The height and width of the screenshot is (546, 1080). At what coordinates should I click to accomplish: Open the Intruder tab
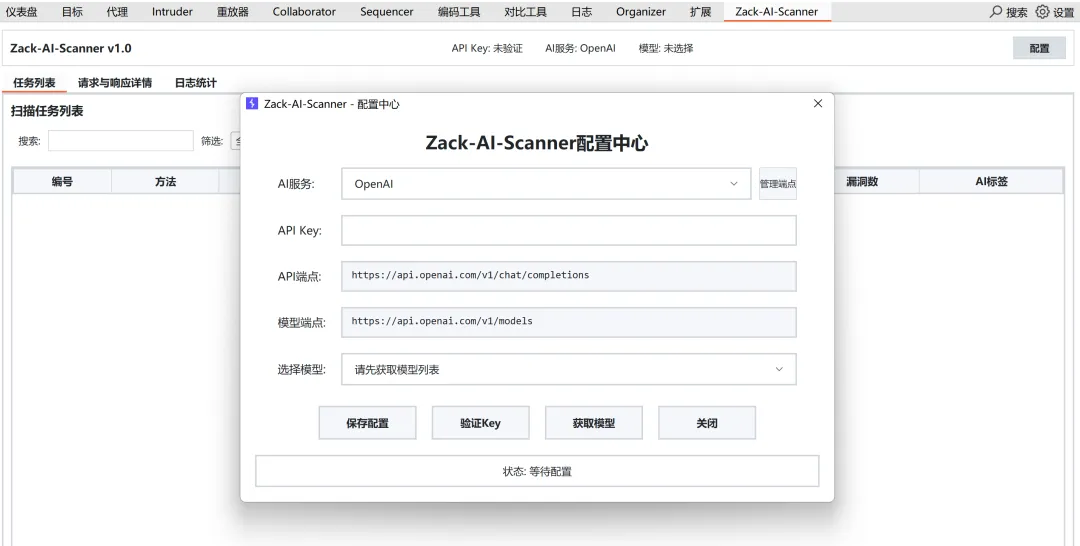pos(172,12)
